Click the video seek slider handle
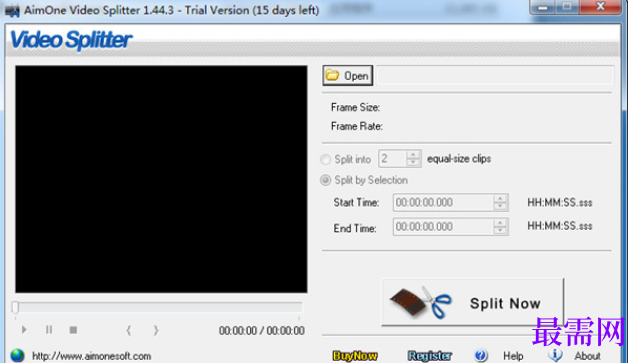The image size is (644, 363). click(x=15, y=307)
